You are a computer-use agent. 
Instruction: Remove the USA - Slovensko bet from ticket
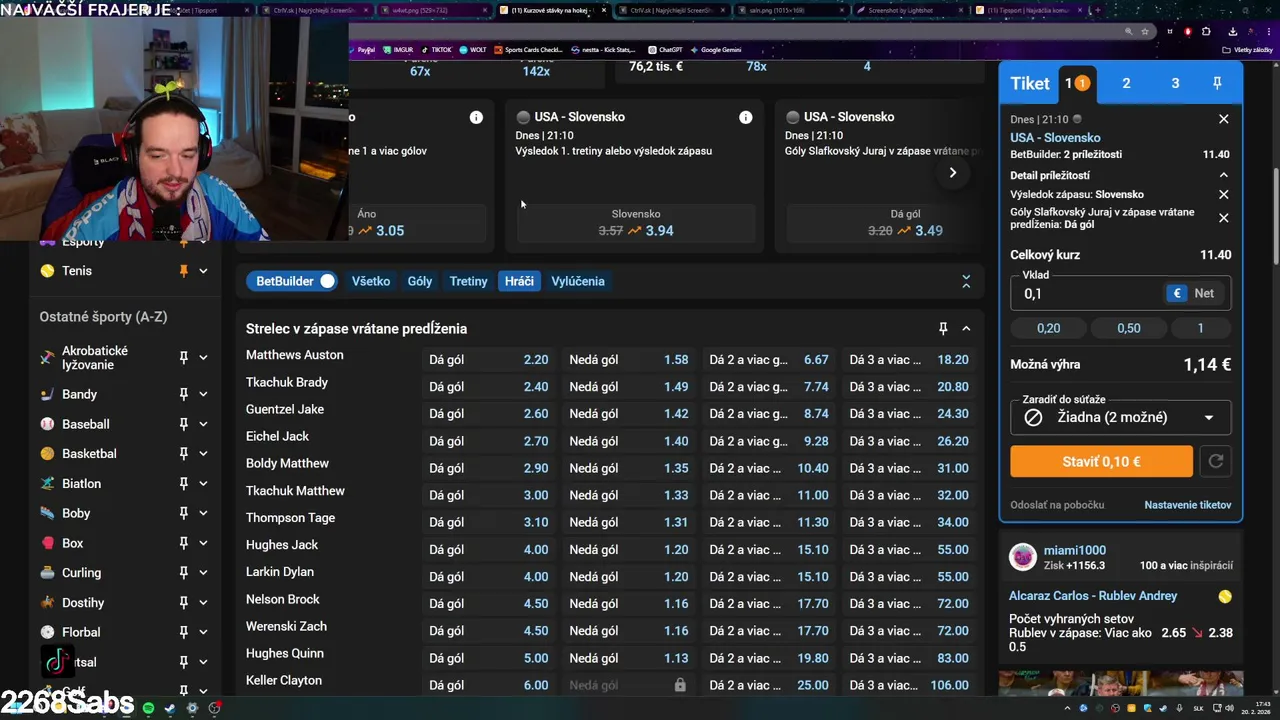click(x=1223, y=119)
